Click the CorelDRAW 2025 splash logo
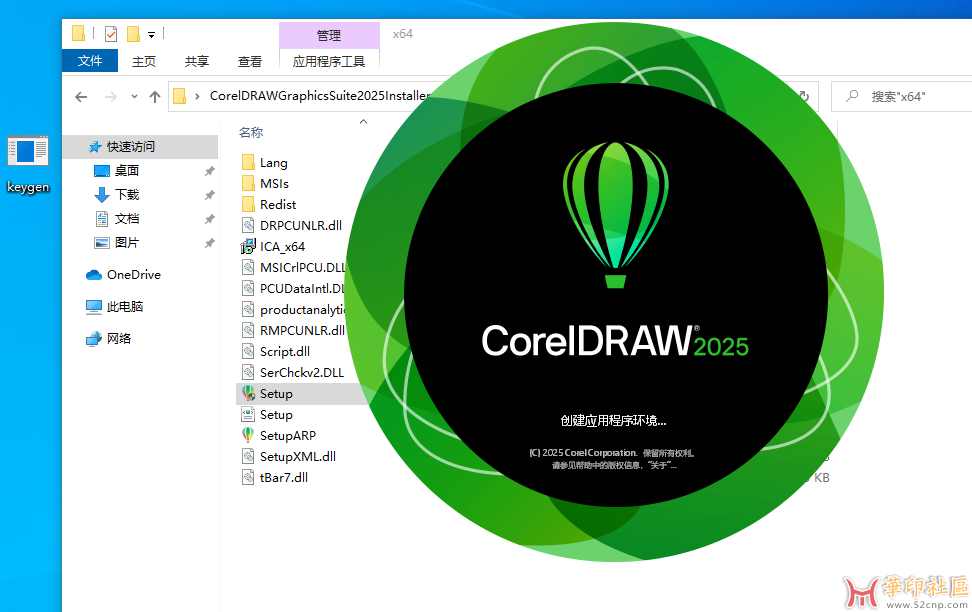Viewport: 972px width, 612px height. 615,341
